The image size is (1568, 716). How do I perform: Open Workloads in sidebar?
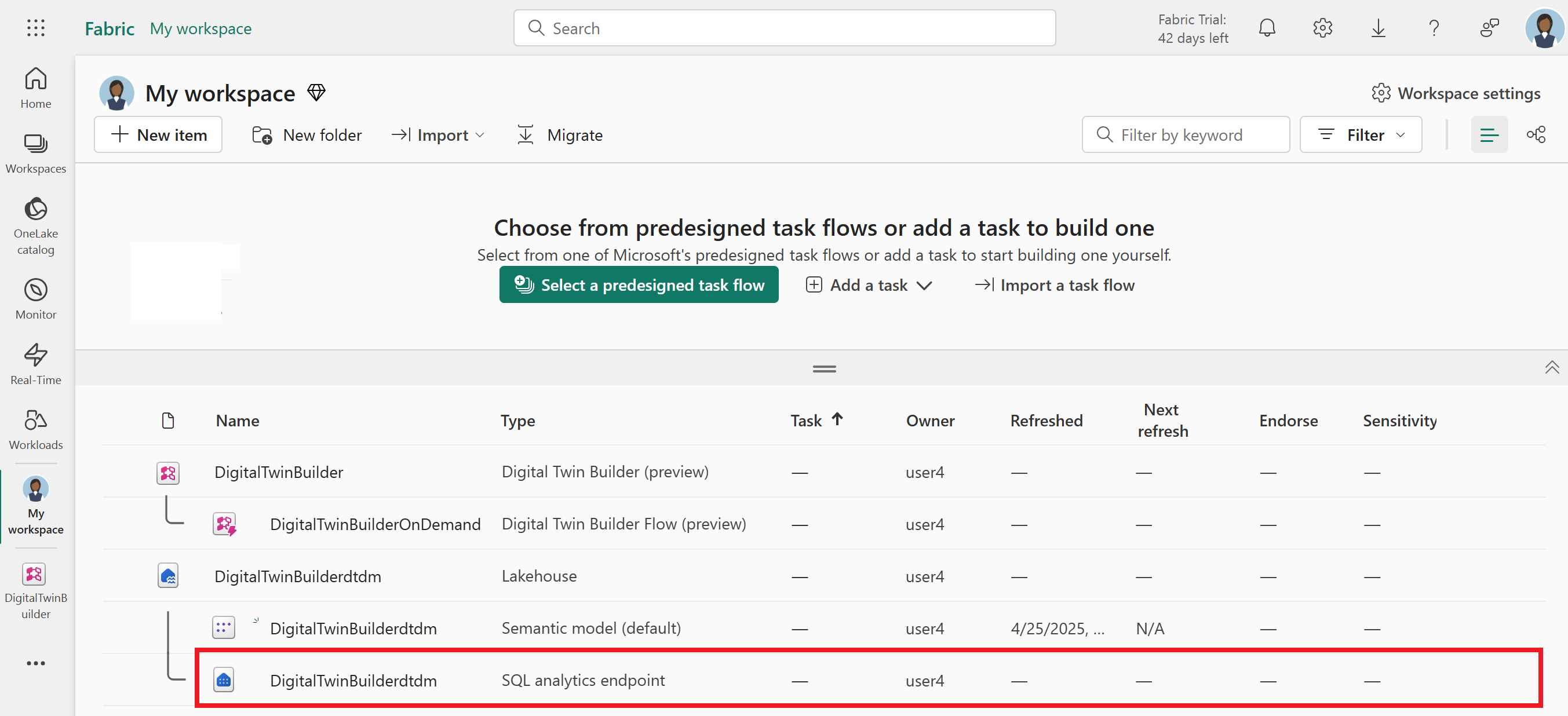(x=36, y=429)
